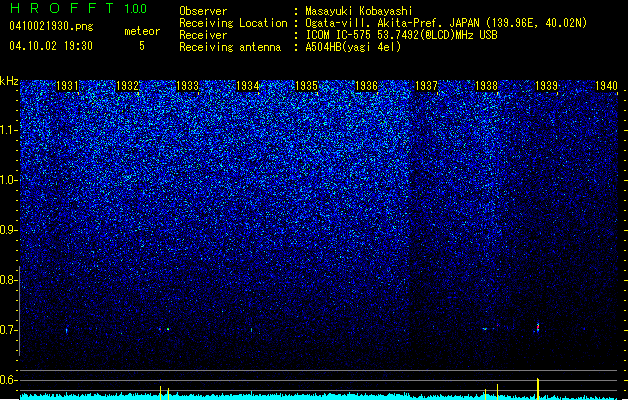Image resolution: width=629 pixels, height=400 pixels.
Task: Click the meteor label
Action: (x=142, y=31)
